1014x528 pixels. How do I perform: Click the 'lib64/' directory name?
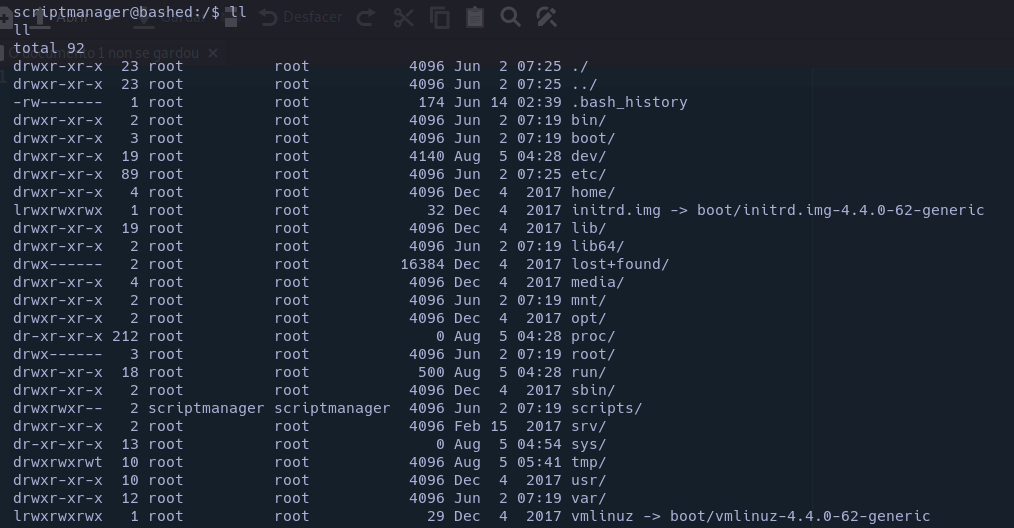598,247
